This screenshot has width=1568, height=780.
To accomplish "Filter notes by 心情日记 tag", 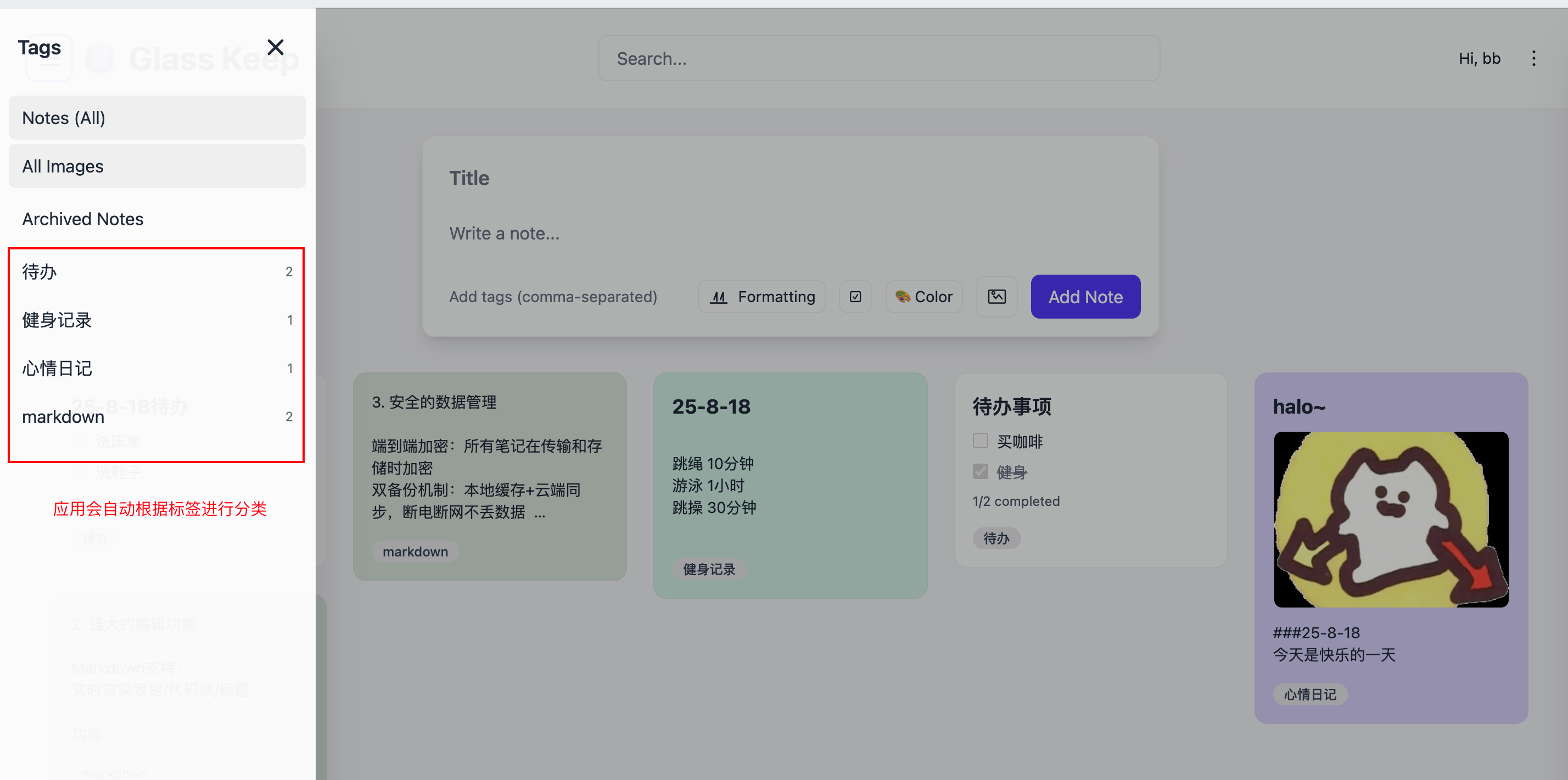I will [157, 369].
